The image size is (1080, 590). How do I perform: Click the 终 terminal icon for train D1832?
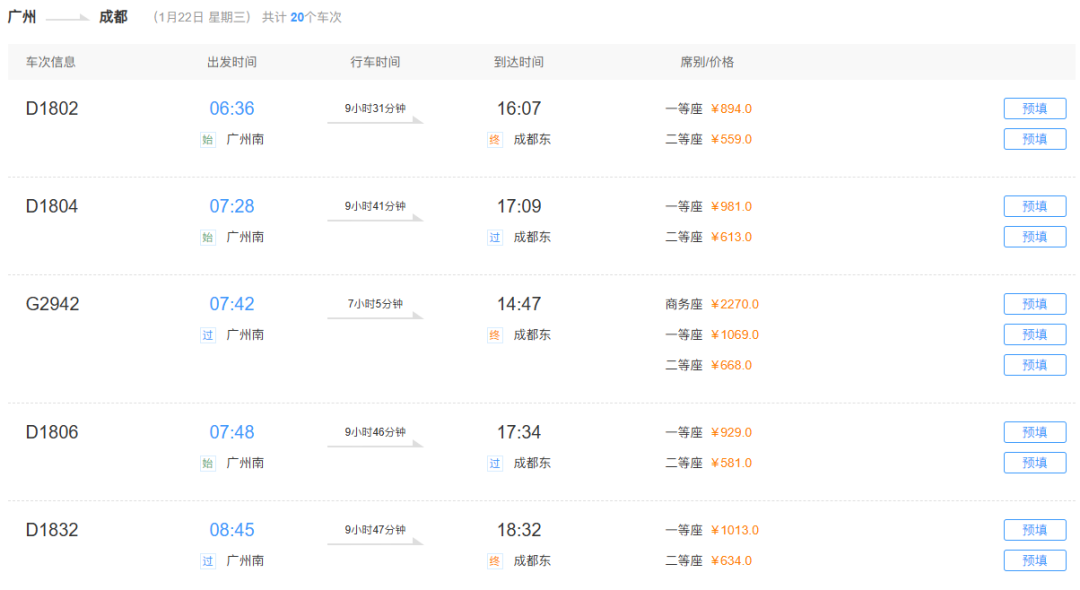(x=495, y=561)
